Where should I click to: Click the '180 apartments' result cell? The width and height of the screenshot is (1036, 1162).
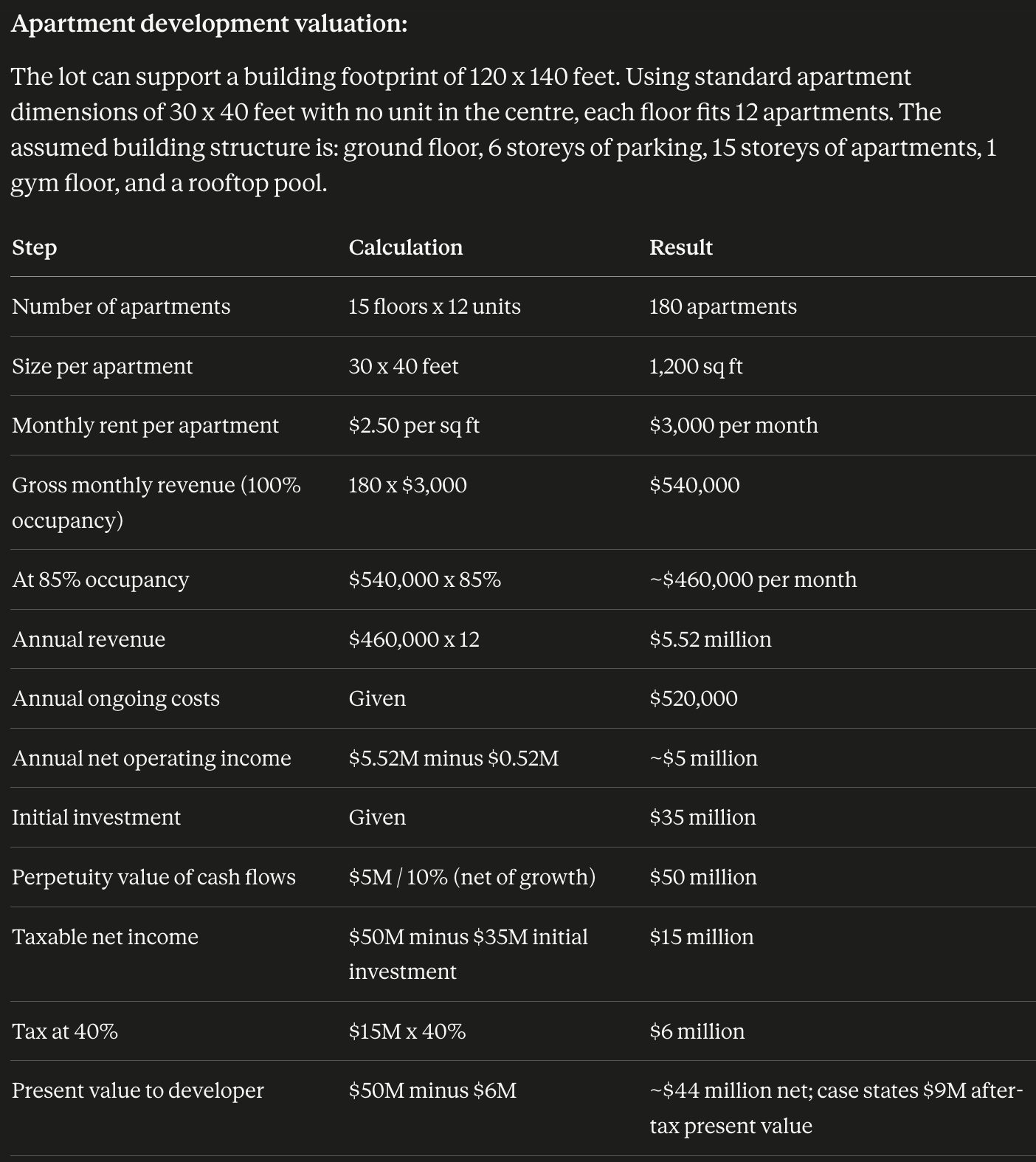(723, 306)
